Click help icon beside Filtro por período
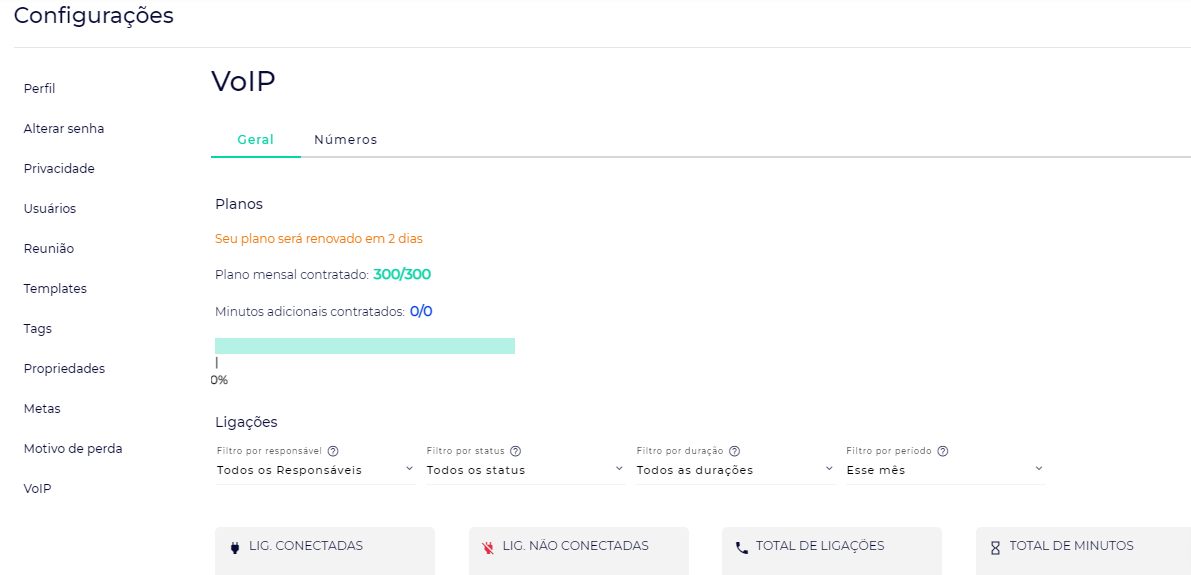 click(x=943, y=451)
